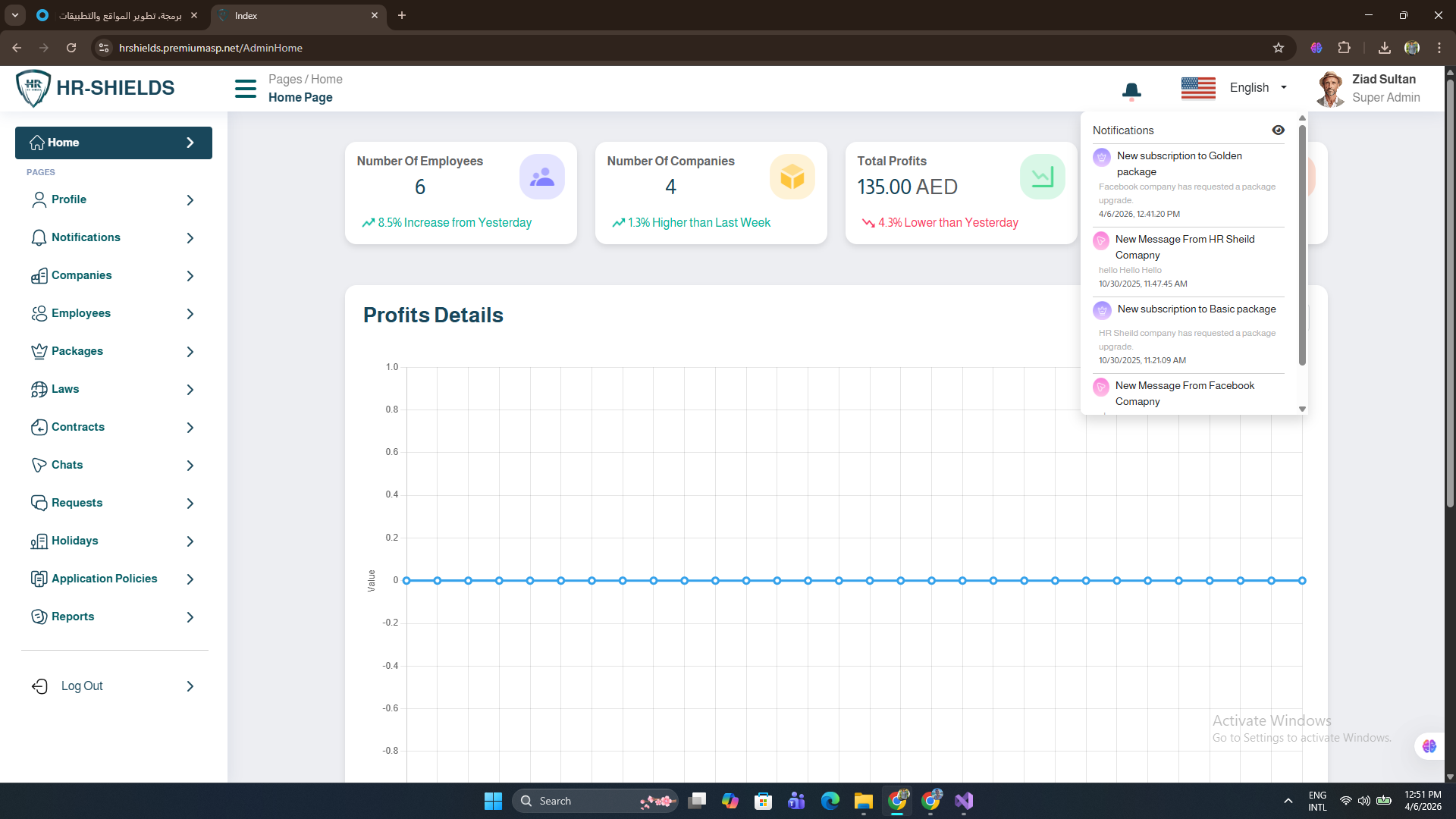
Task: Expand the Companies sidebar chevron
Action: tap(190, 276)
